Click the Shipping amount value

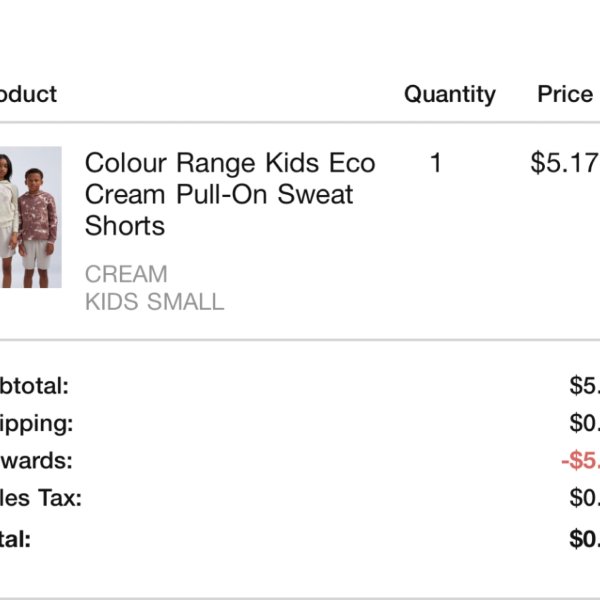click(585, 423)
